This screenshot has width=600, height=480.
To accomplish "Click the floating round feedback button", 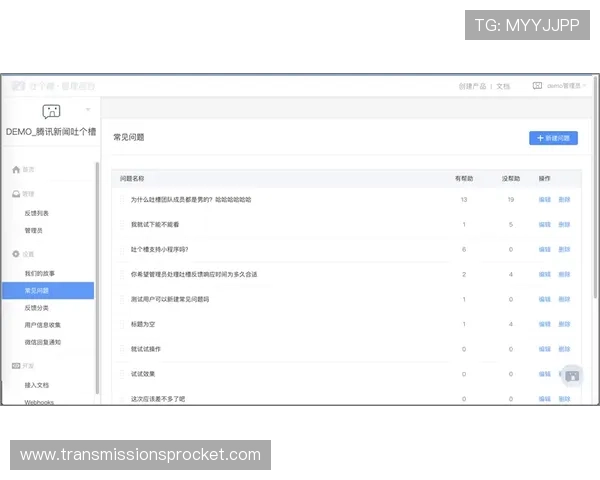I will [572, 376].
